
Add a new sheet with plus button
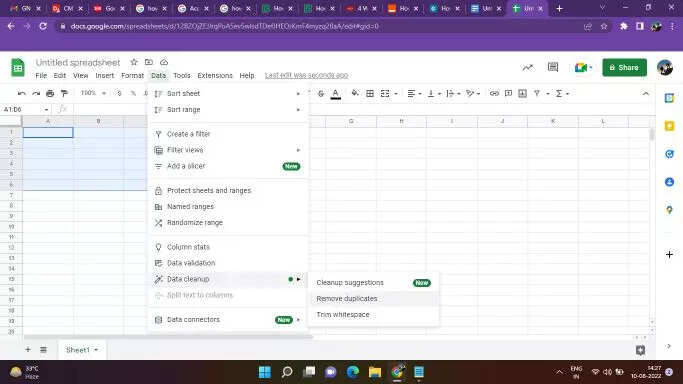28,350
